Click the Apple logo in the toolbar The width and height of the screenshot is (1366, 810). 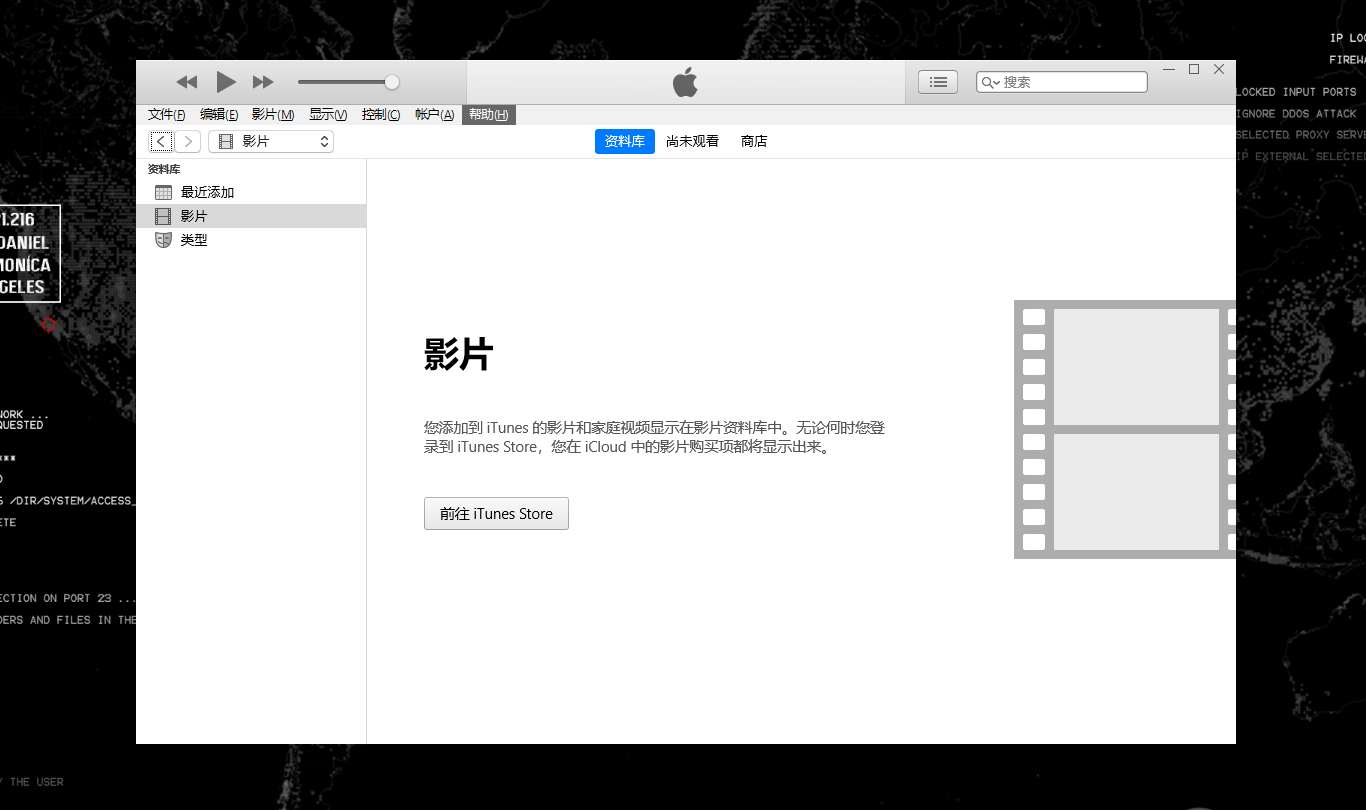pos(685,82)
